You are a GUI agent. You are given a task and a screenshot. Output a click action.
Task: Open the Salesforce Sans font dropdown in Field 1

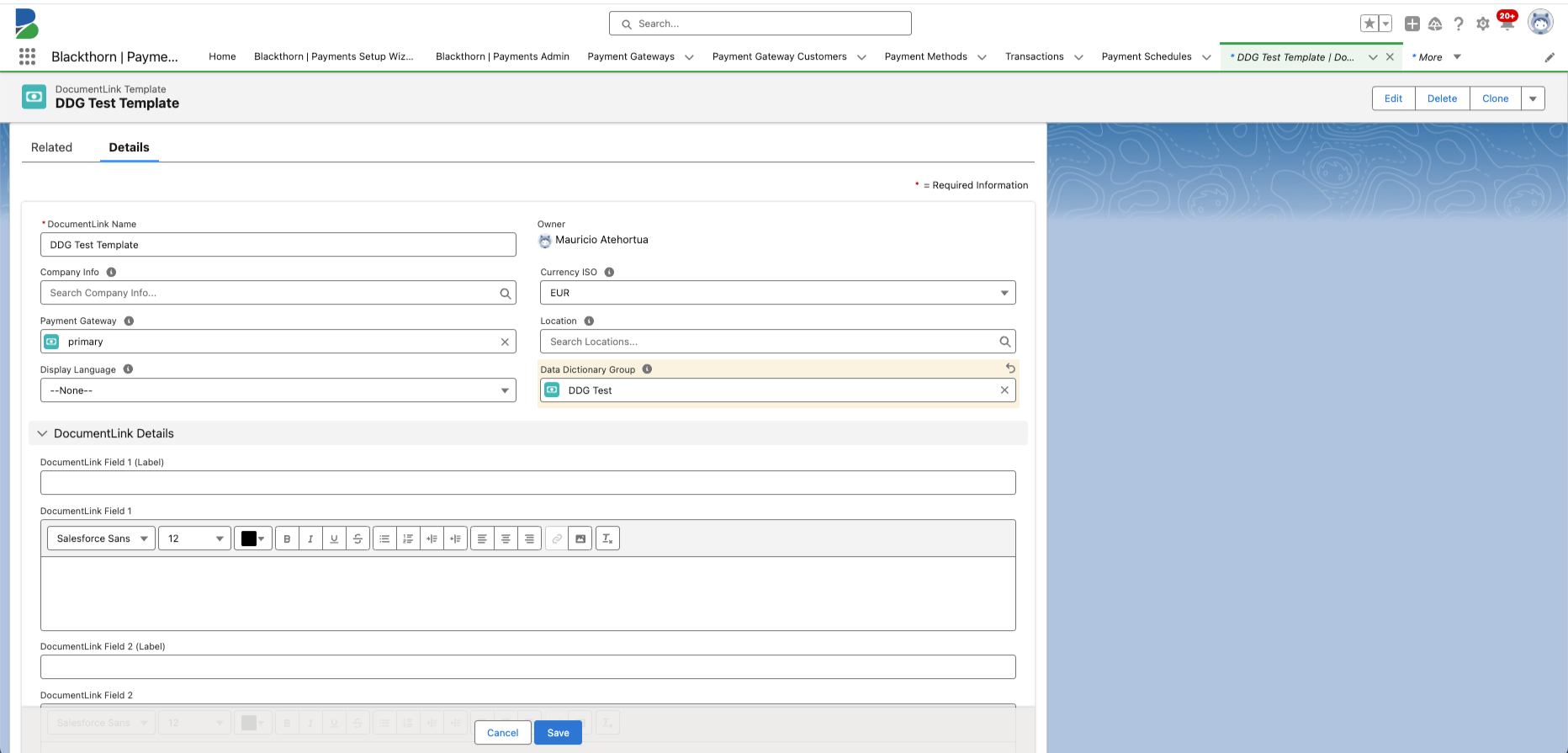(x=101, y=538)
